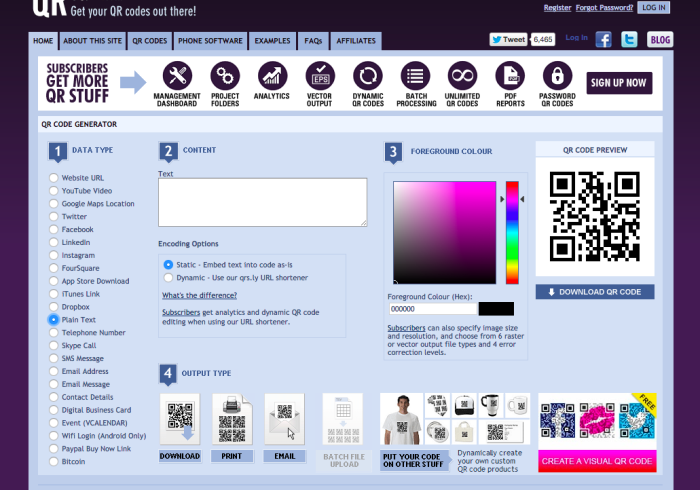Open the Register link
This screenshot has width=700, height=490.
click(557, 8)
